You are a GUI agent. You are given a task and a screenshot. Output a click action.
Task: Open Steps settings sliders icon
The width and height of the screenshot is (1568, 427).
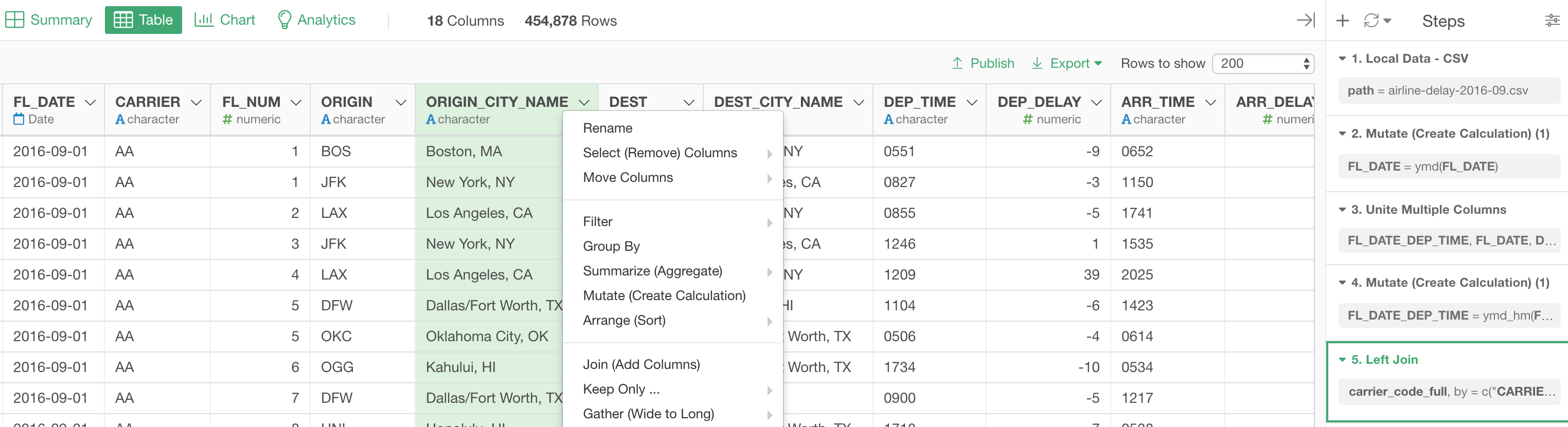(x=1552, y=21)
